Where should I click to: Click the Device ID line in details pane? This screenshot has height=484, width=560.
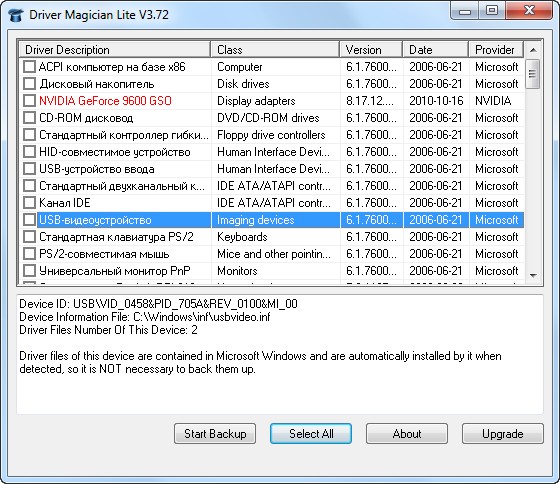tap(158, 304)
